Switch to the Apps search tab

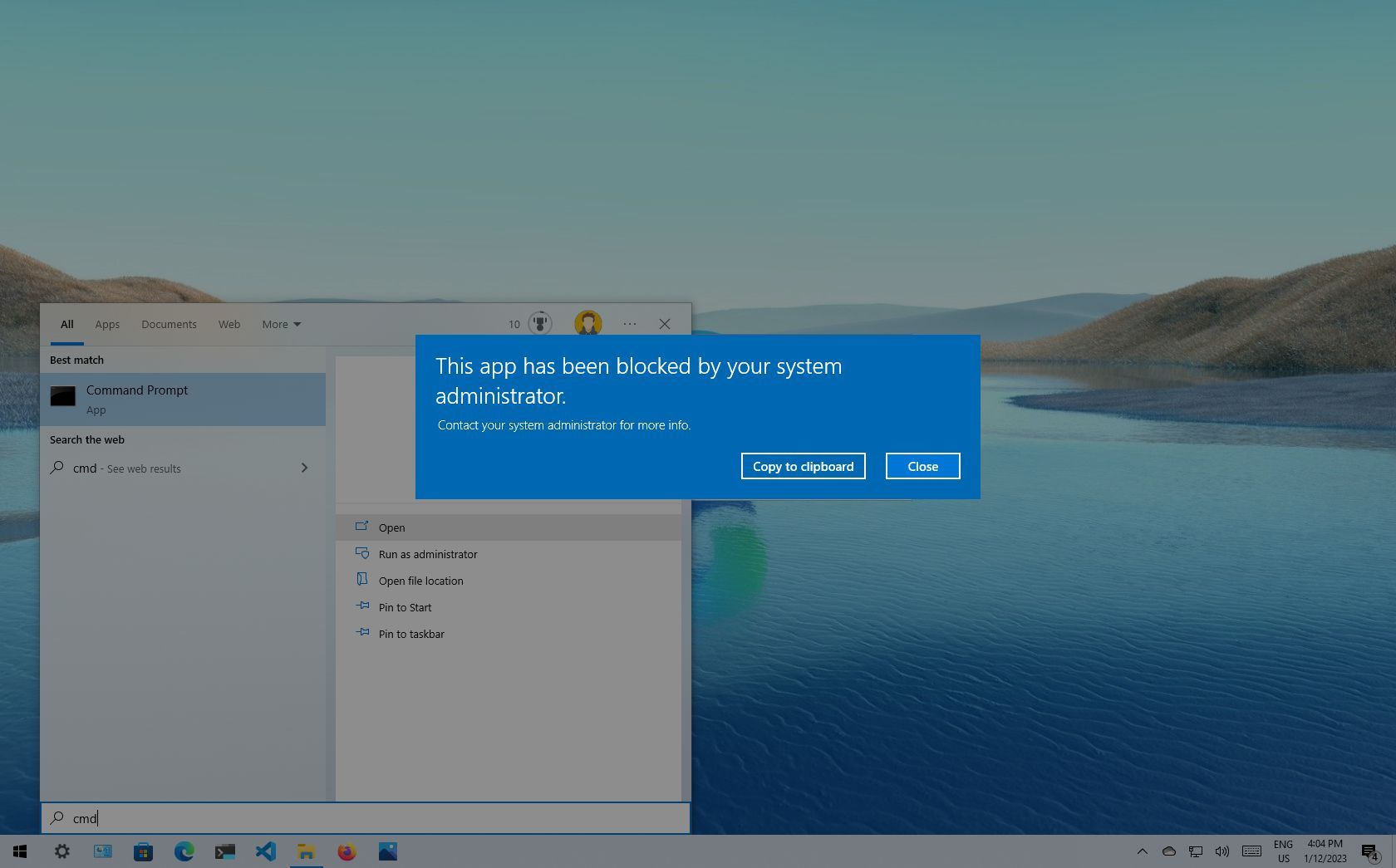click(106, 324)
